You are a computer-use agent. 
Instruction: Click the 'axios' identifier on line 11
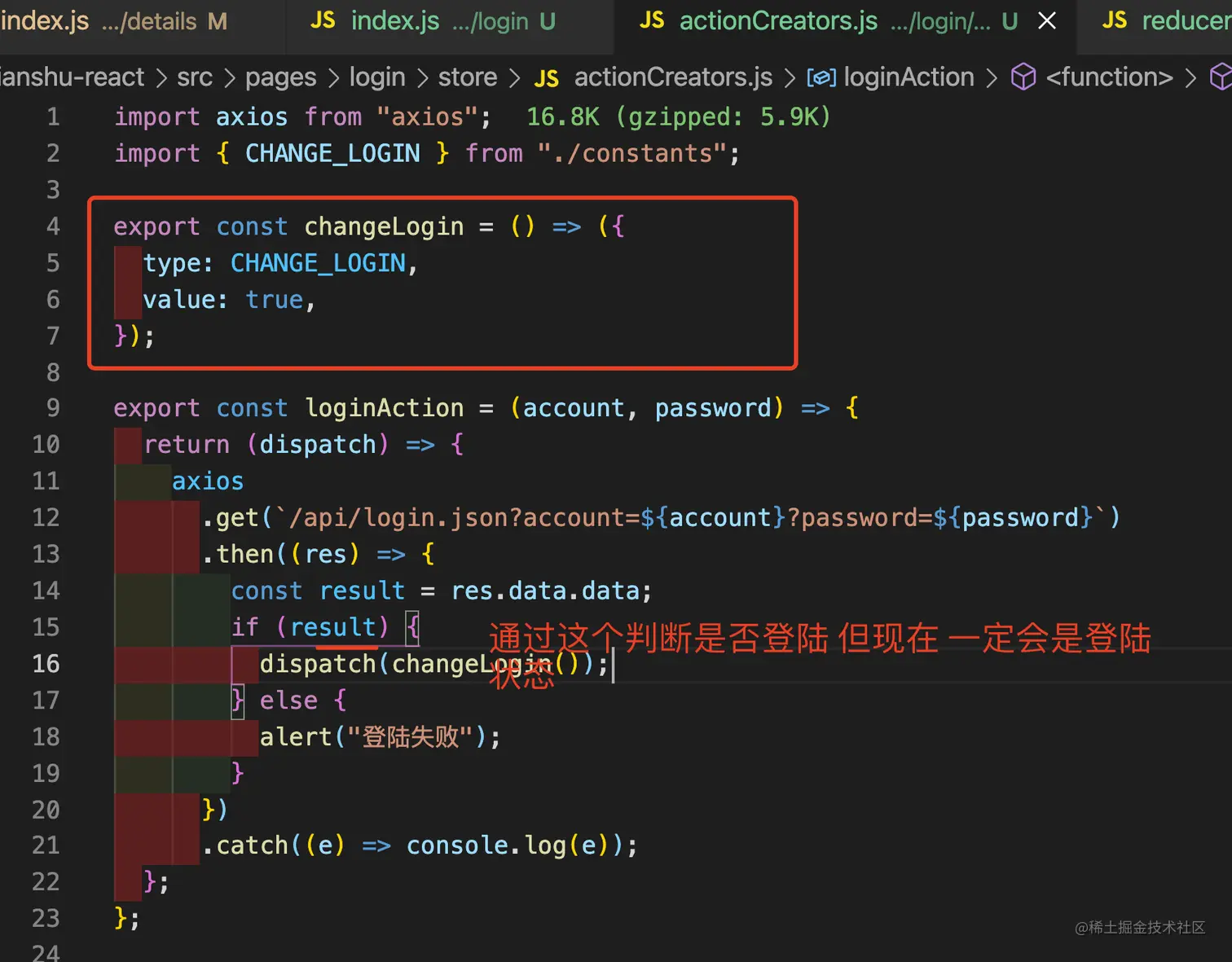(x=208, y=481)
